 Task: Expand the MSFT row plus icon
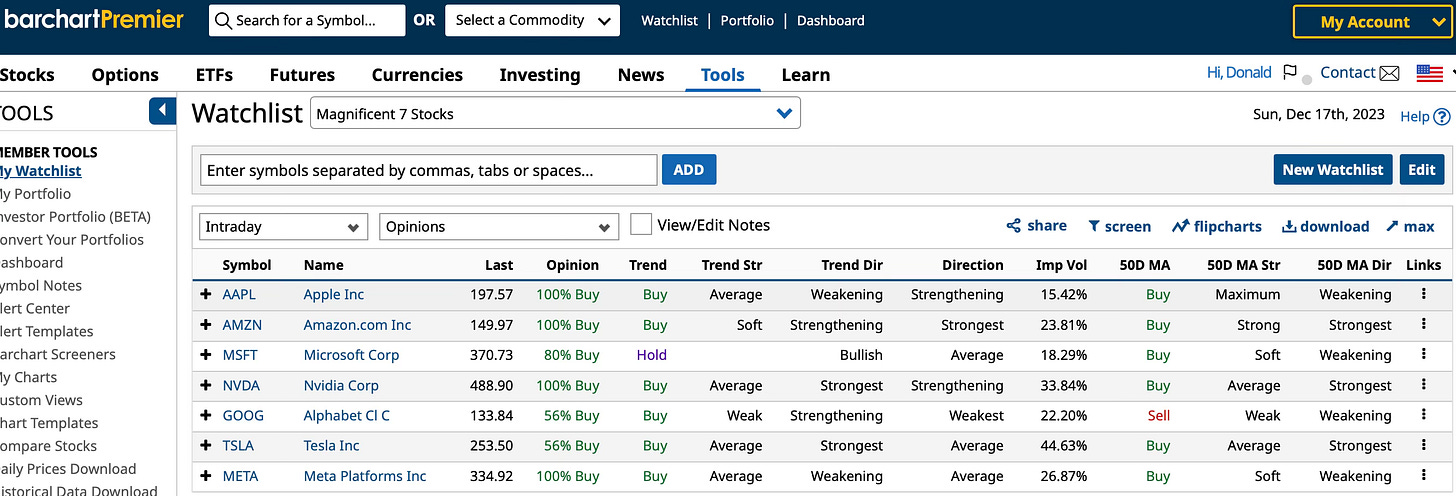206,355
